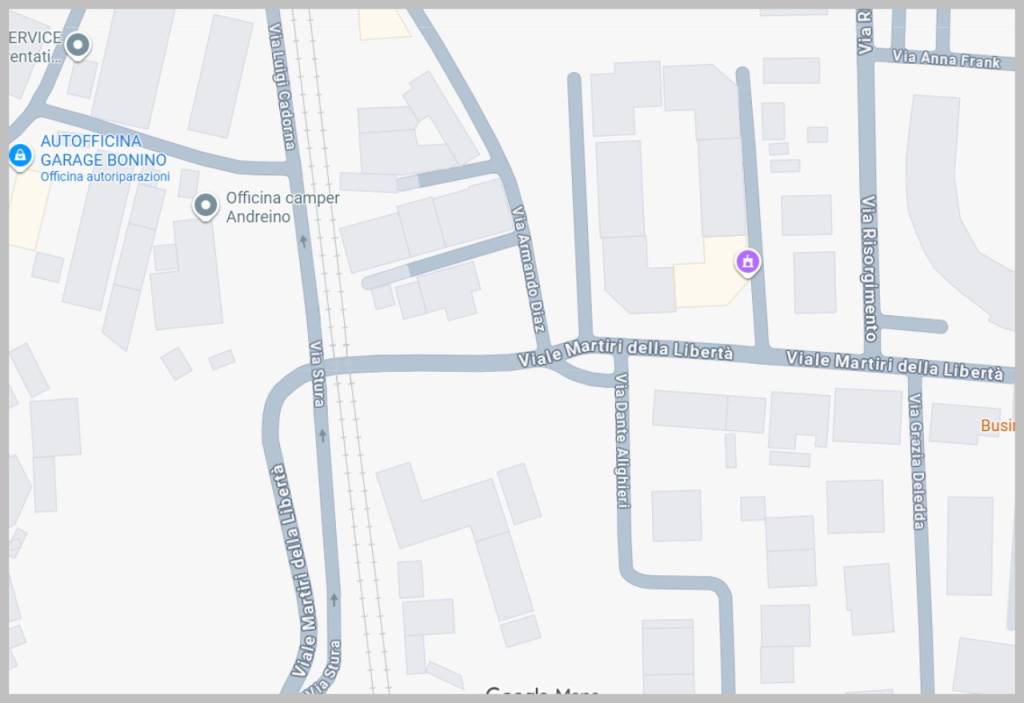Open the AUTOFFICINA GARAGE BONINO place label
1024x703 pixels.
(103, 150)
